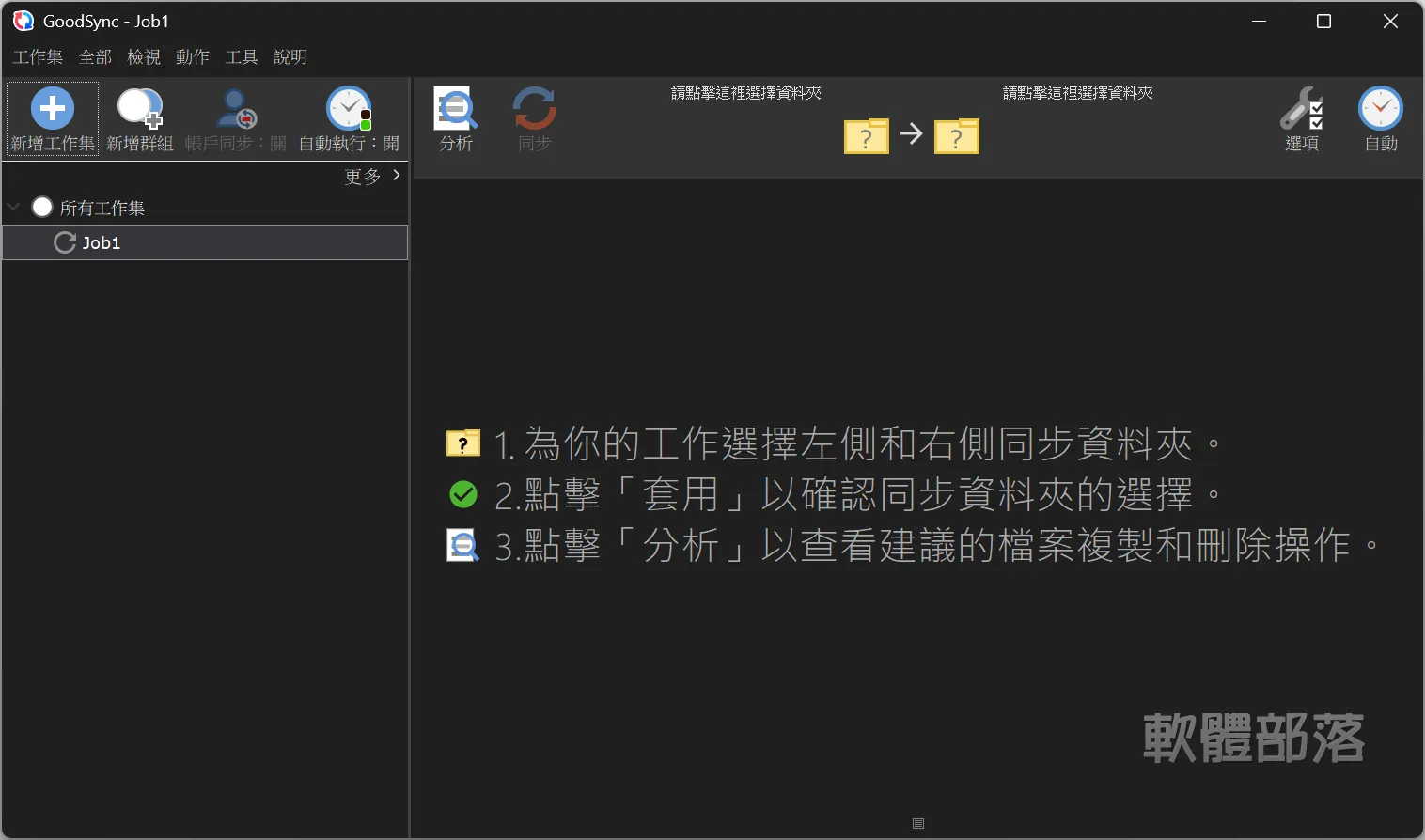
Task: Open the 檢視 menu
Action: coord(144,57)
